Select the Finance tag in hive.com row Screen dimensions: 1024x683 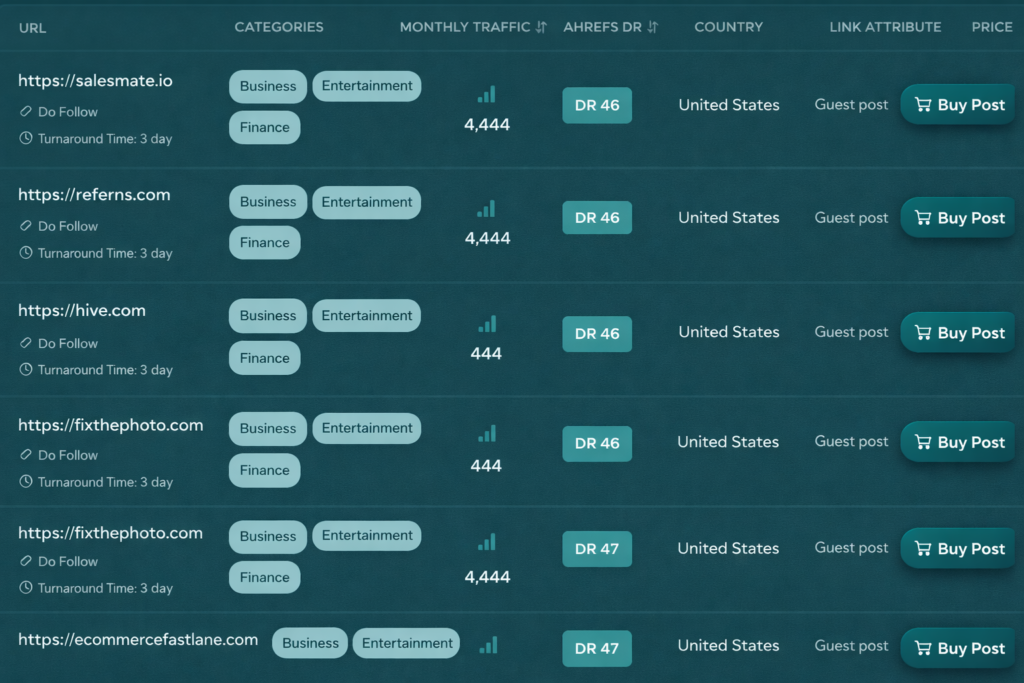tap(264, 358)
